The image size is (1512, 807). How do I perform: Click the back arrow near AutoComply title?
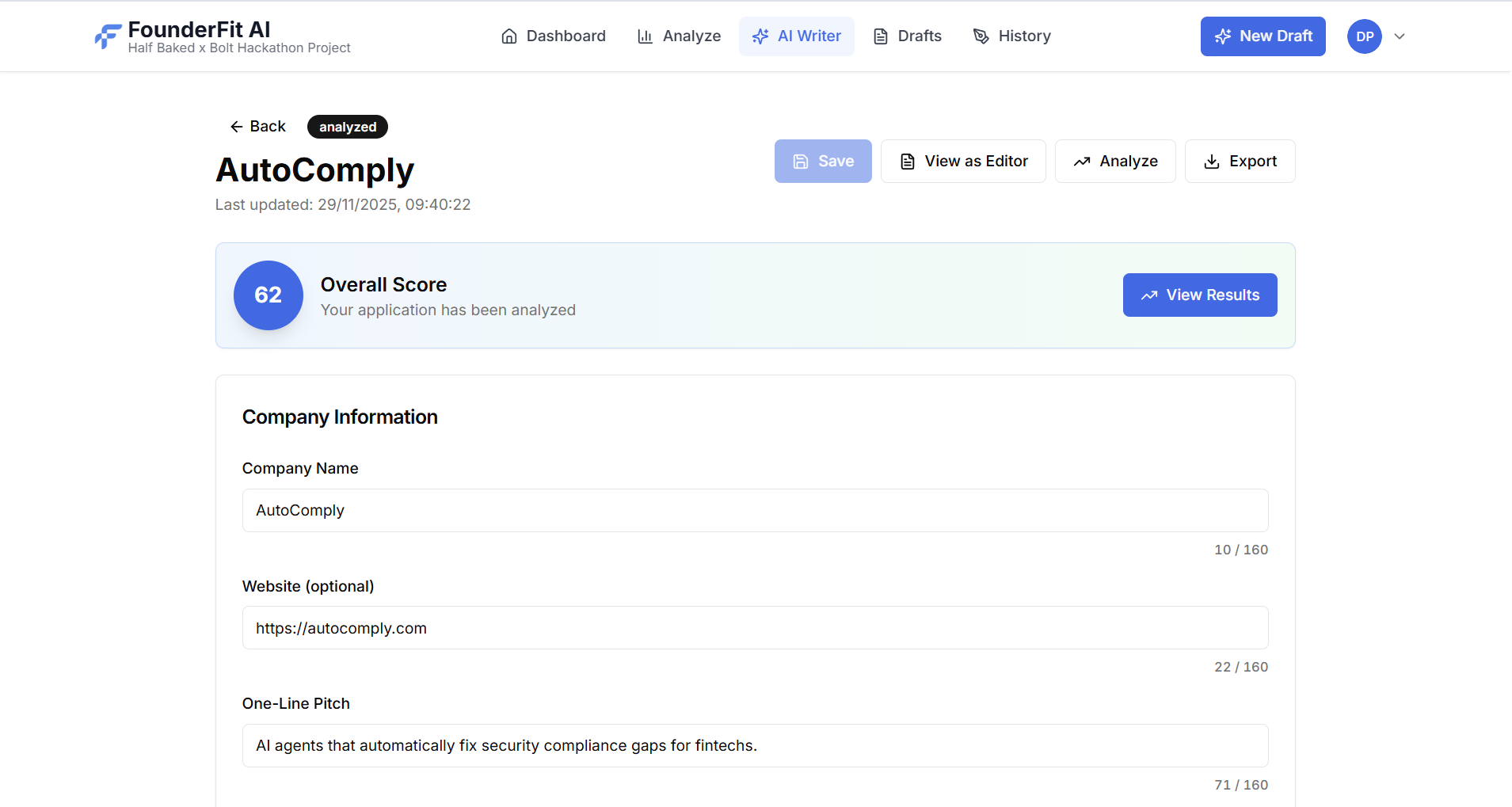coord(237,126)
